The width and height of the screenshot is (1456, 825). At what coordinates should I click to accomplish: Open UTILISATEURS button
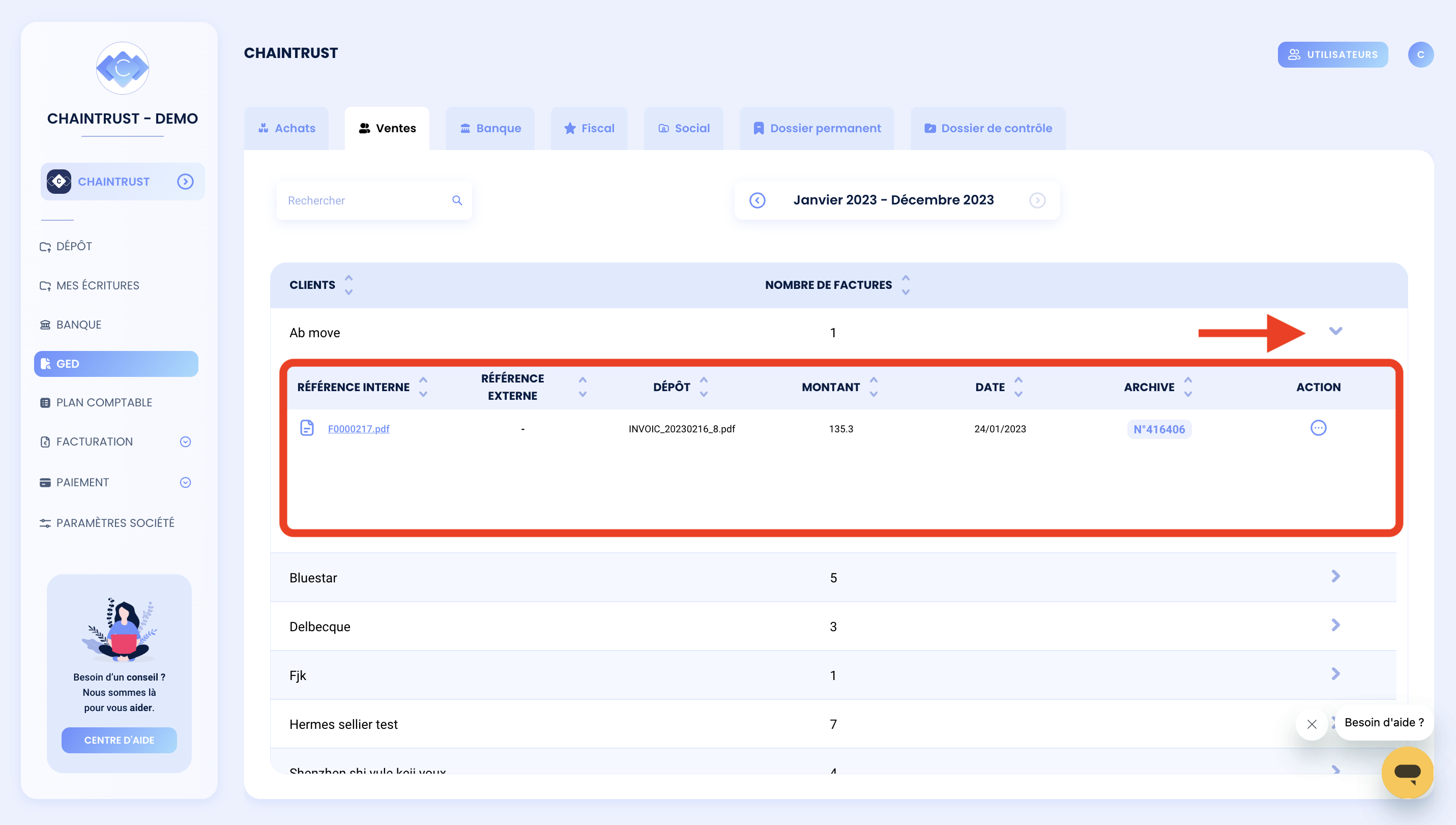point(1332,54)
